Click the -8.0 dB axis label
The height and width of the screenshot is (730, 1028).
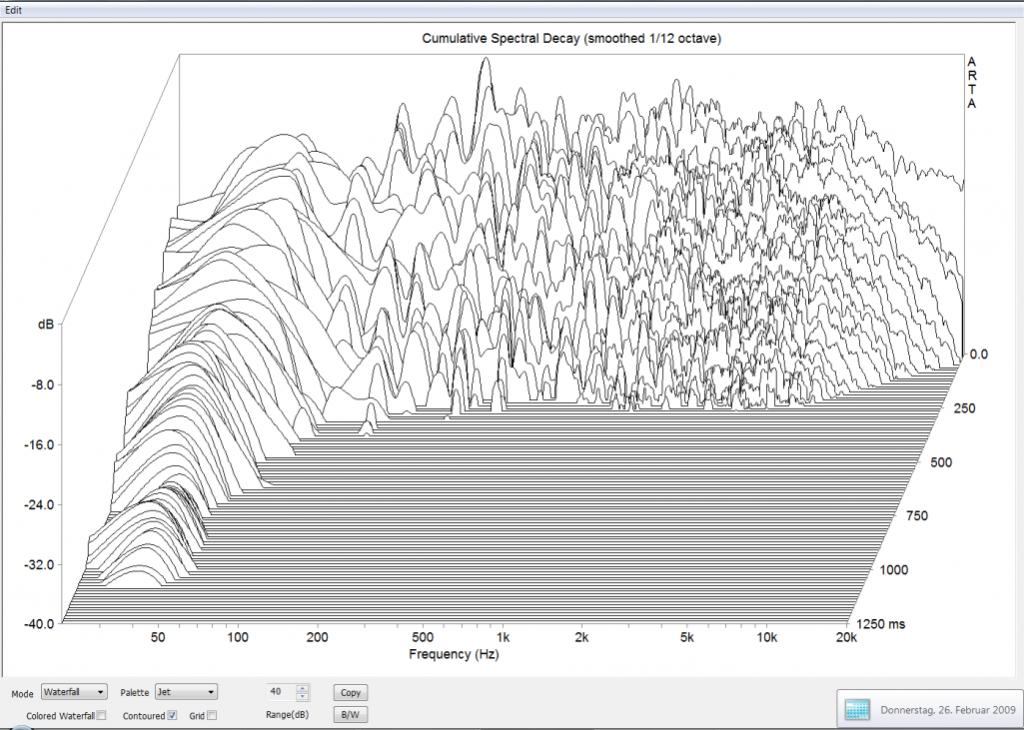[x=42, y=385]
